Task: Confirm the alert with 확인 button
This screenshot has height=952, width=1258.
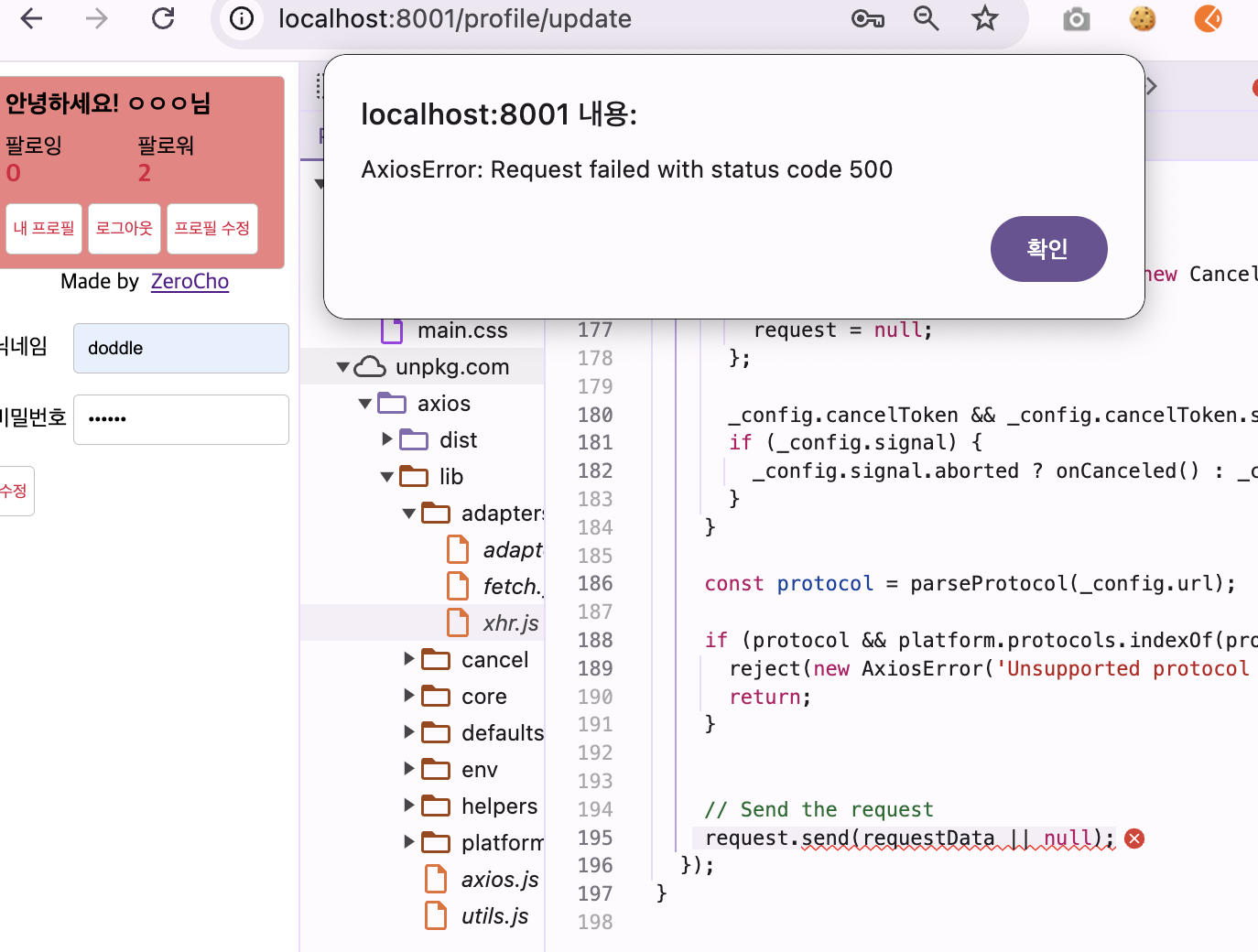Action: click(x=1048, y=249)
